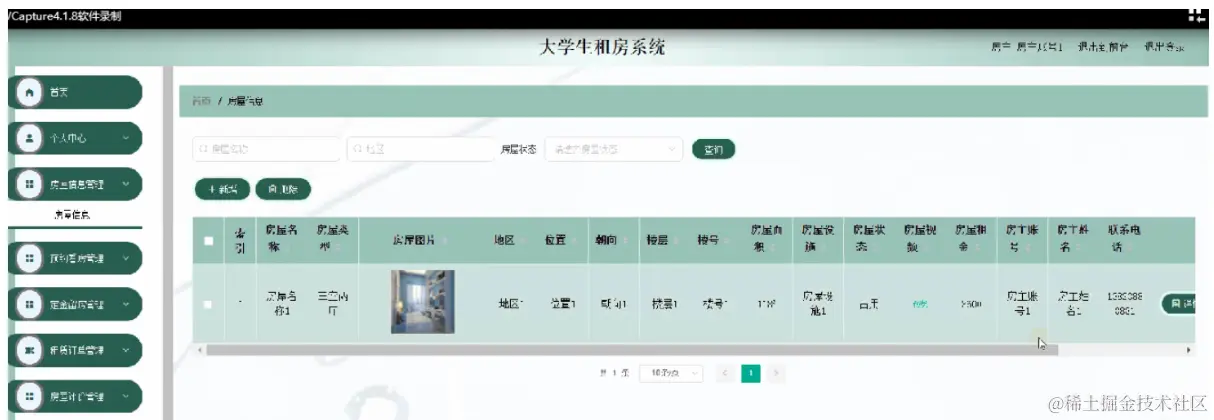Click the 楼层1 cell in the row
Viewport: 1214px width, 420px height.
(664, 304)
